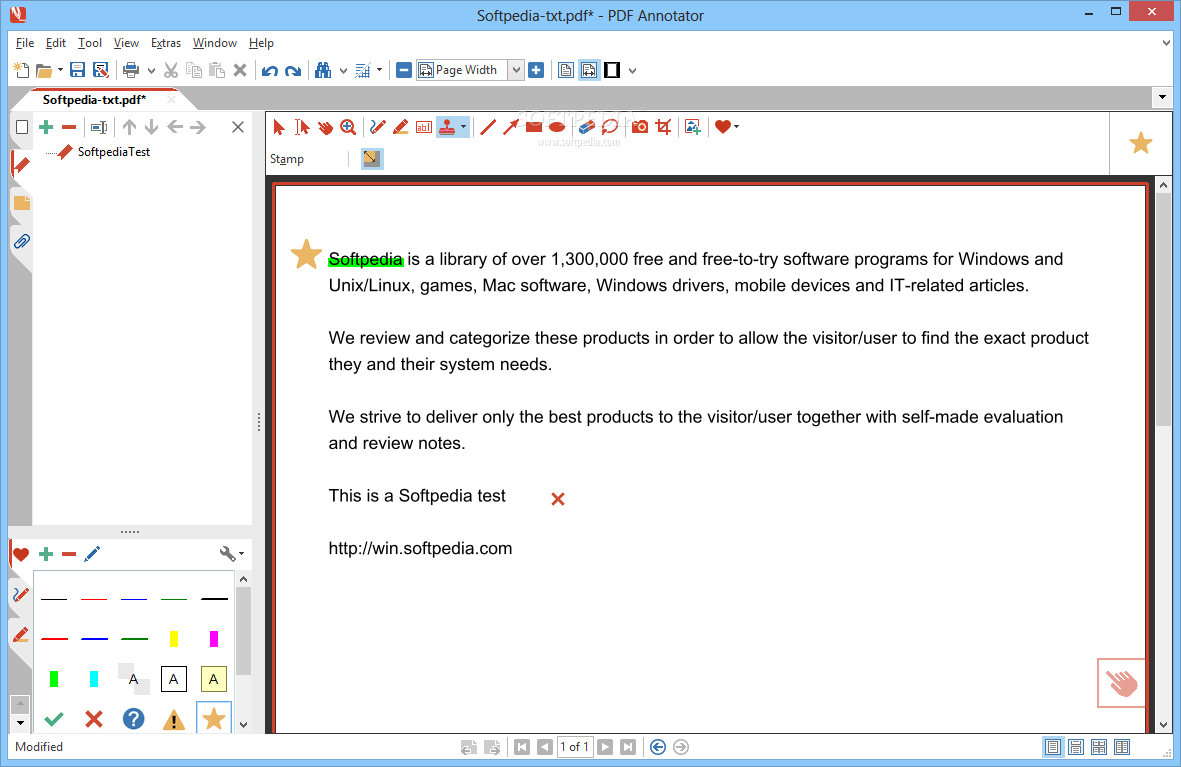Choose the straight Line drawing tool
Image resolution: width=1181 pixels, height=767 pixels.
tap(488, 127)
